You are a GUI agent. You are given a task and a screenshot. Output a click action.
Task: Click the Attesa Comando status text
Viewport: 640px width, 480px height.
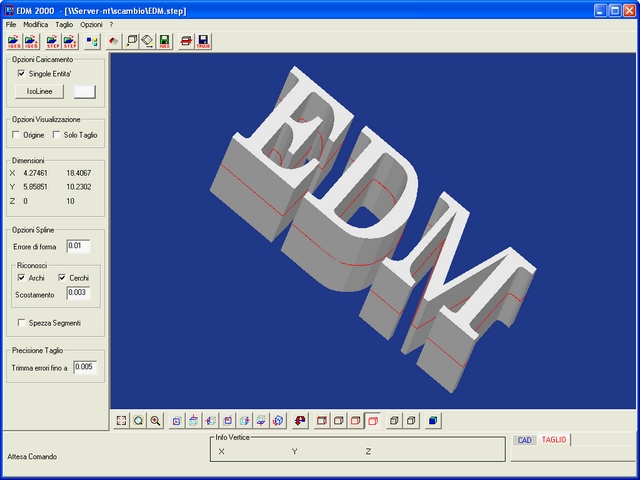point(32,457)
